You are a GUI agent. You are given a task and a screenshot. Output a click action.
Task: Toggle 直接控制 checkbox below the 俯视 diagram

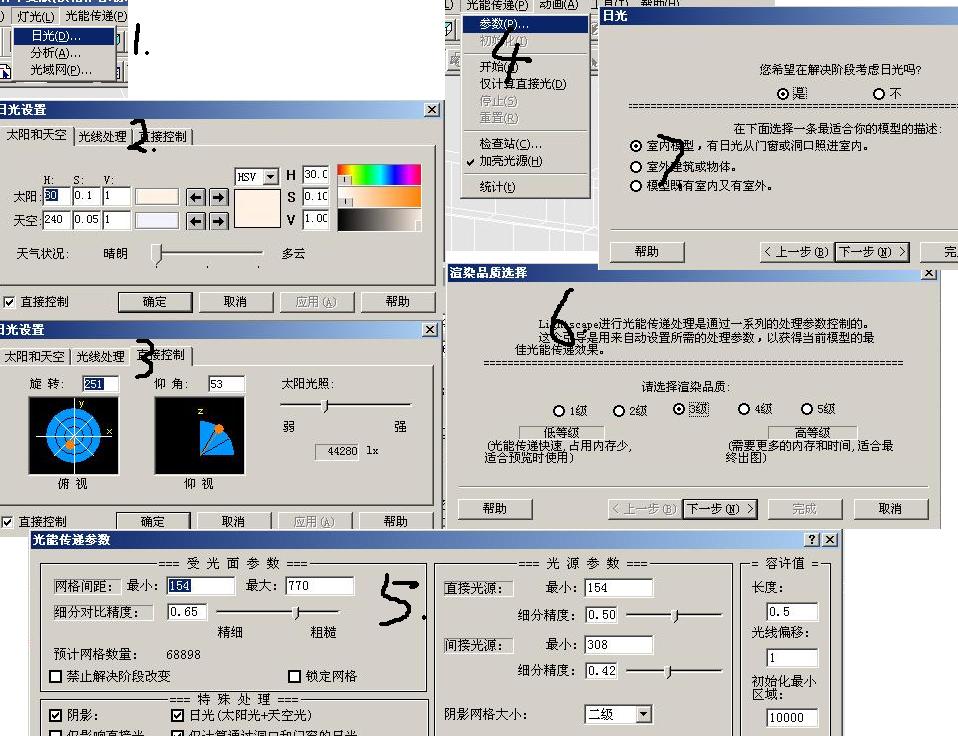[7, 522]
